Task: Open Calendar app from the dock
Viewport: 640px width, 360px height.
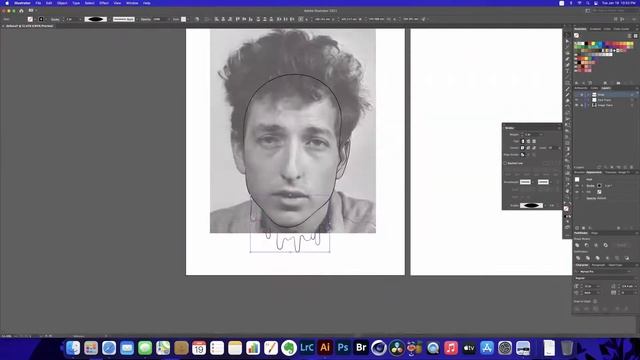Action: click(199, 348)
